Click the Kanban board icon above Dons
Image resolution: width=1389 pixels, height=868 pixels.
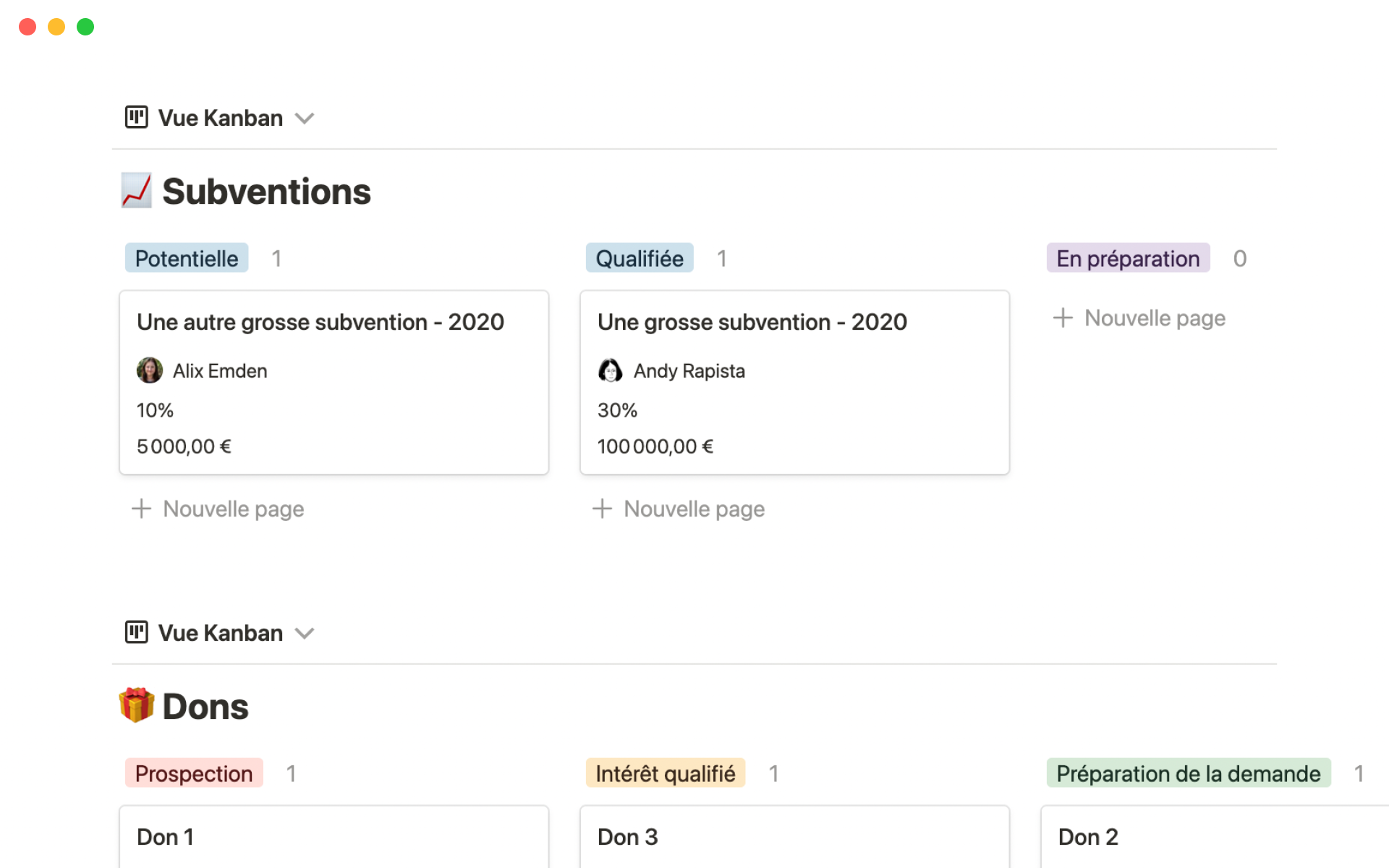[136, 632]
